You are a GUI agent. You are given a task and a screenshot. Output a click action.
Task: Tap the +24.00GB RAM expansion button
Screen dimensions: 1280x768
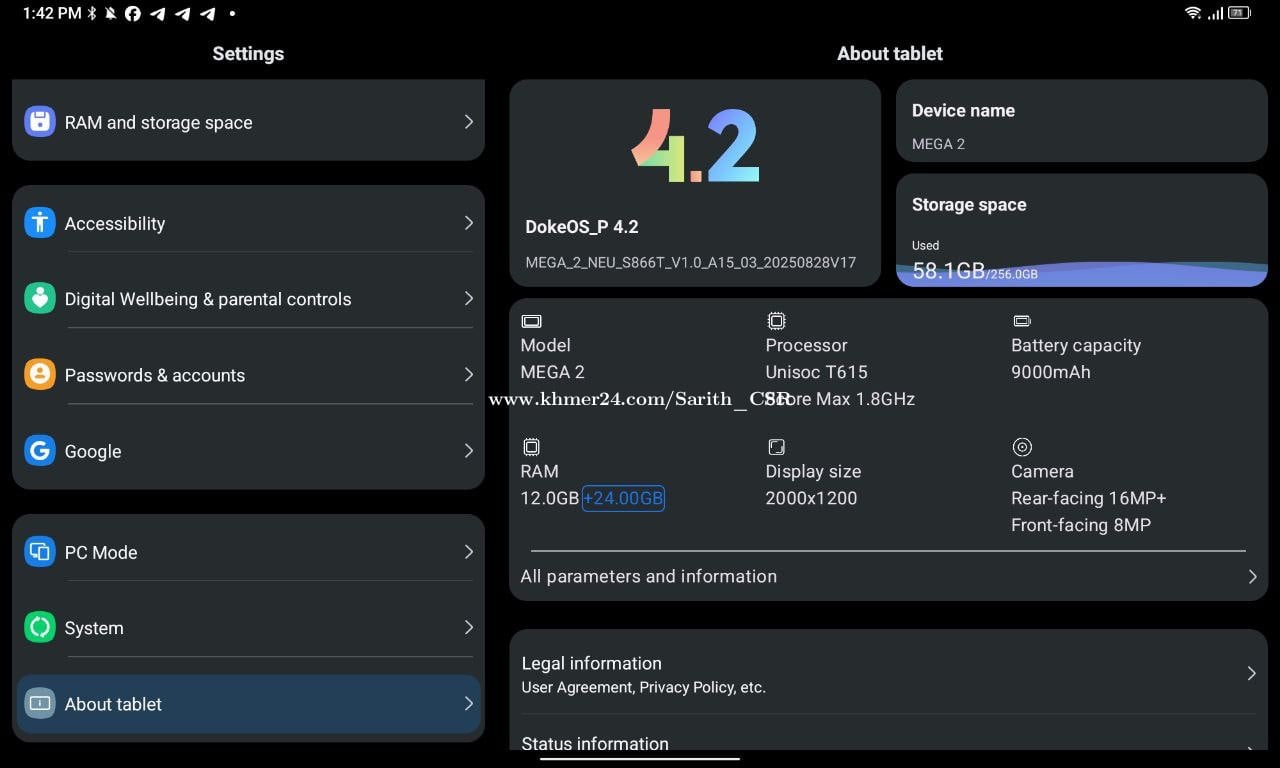[x=623, y=498]
